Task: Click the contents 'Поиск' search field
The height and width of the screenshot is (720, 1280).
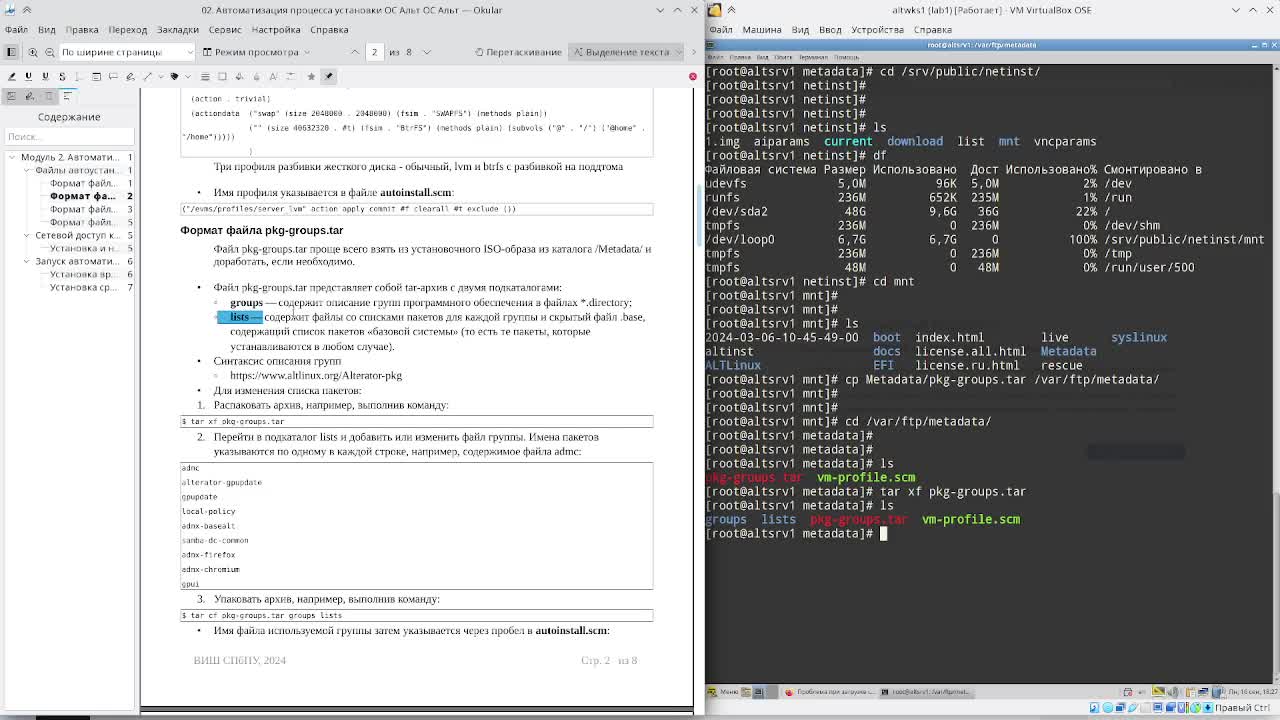Action: pyautogui.click(x=68, y=136)
